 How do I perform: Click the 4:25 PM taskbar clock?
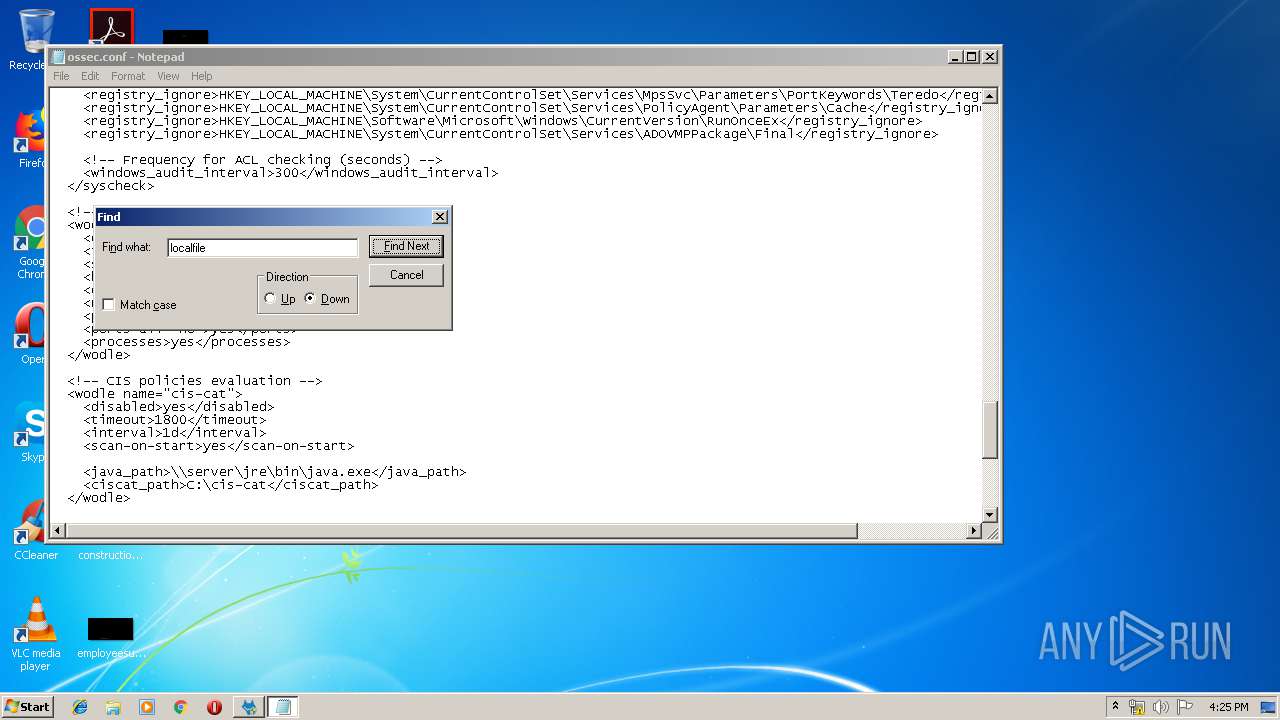coord(1228,707)
